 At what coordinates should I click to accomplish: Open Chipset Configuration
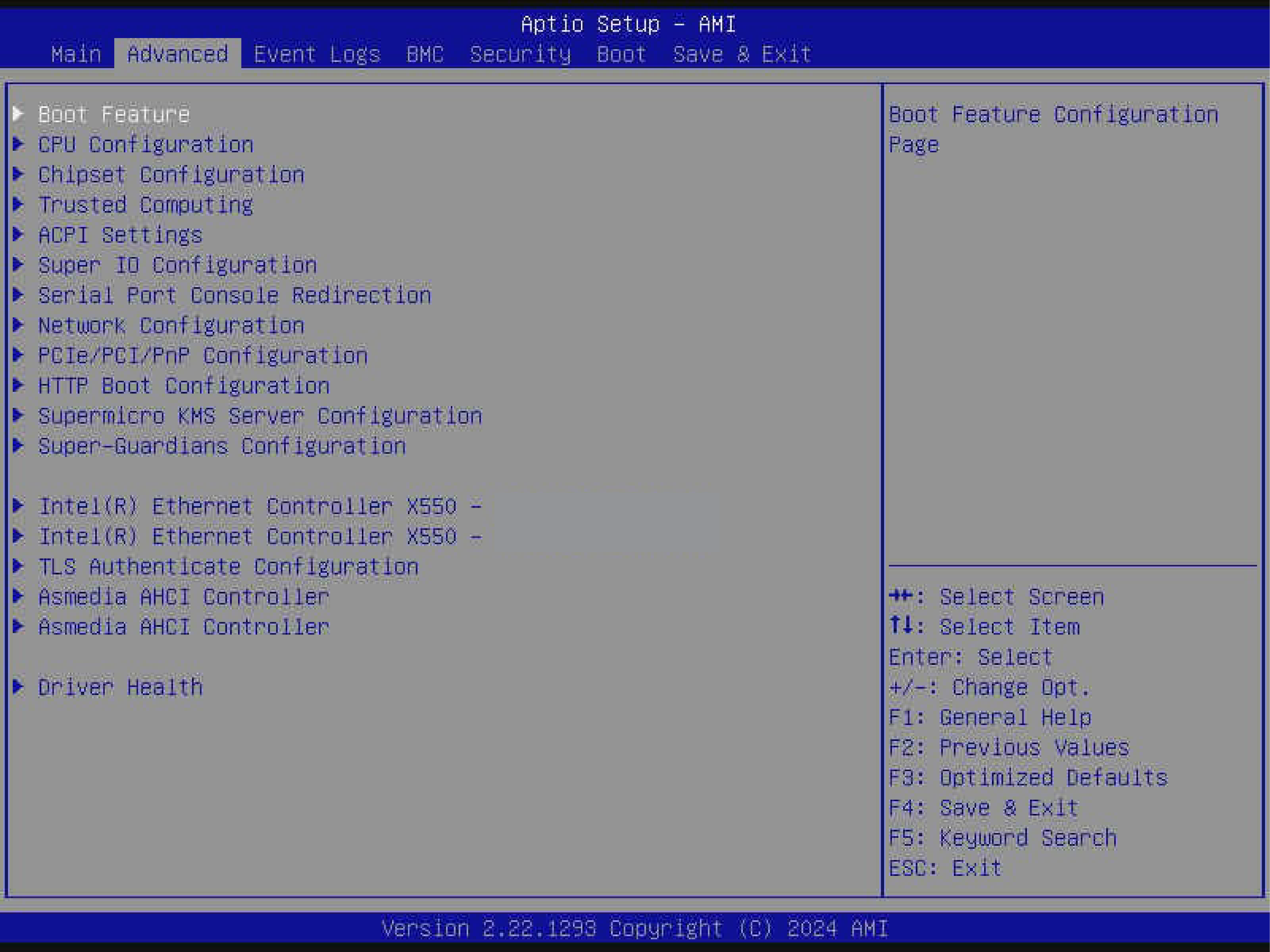click(x=171, y=175)
